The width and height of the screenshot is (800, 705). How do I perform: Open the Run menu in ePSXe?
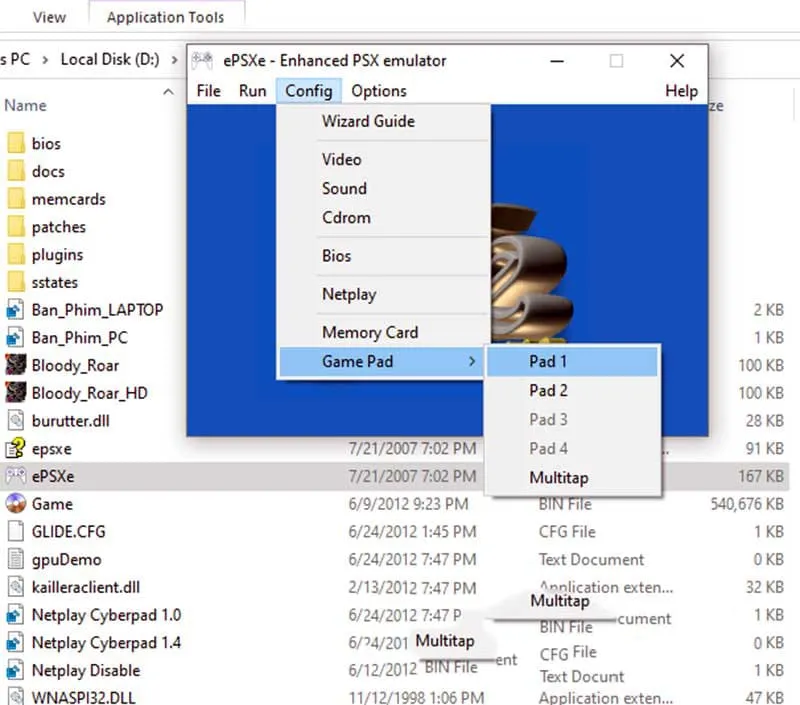[x=253, y=91]
